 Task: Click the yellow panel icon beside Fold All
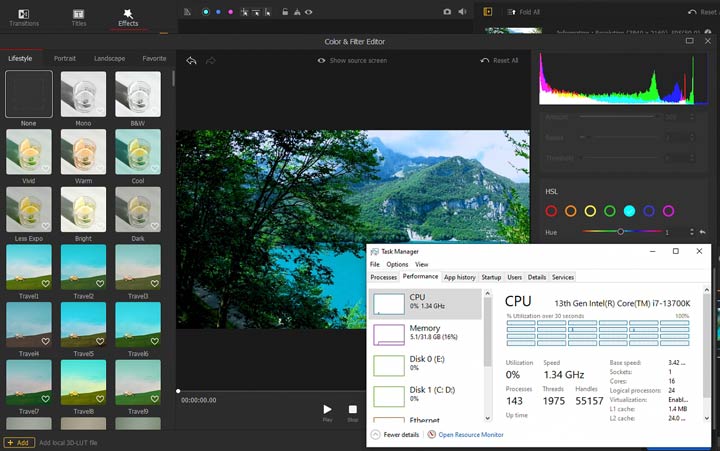pos(488,12)
